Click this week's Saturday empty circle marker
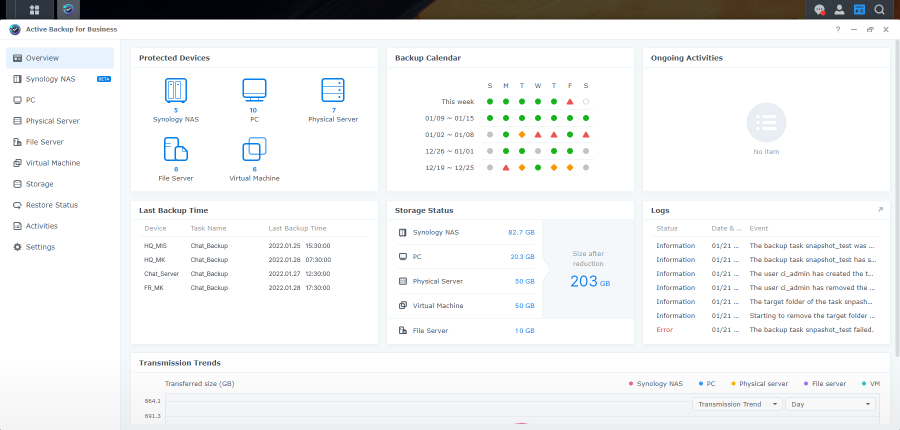 pyautogui.click(x=585, y=102)
